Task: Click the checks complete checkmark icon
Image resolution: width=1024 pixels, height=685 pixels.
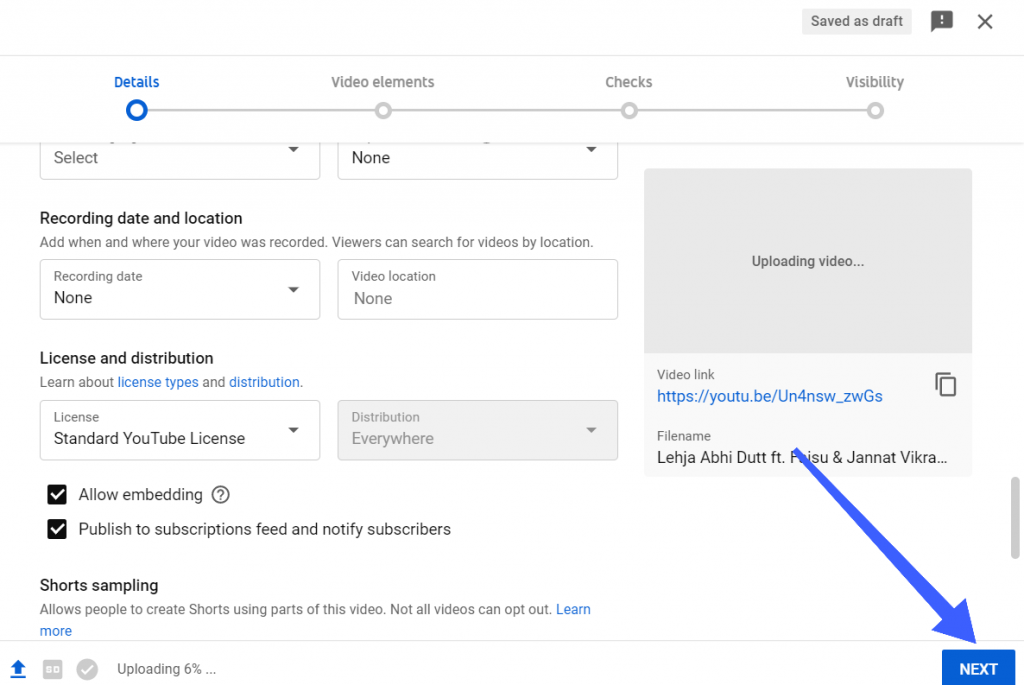Action: (87, 669)
